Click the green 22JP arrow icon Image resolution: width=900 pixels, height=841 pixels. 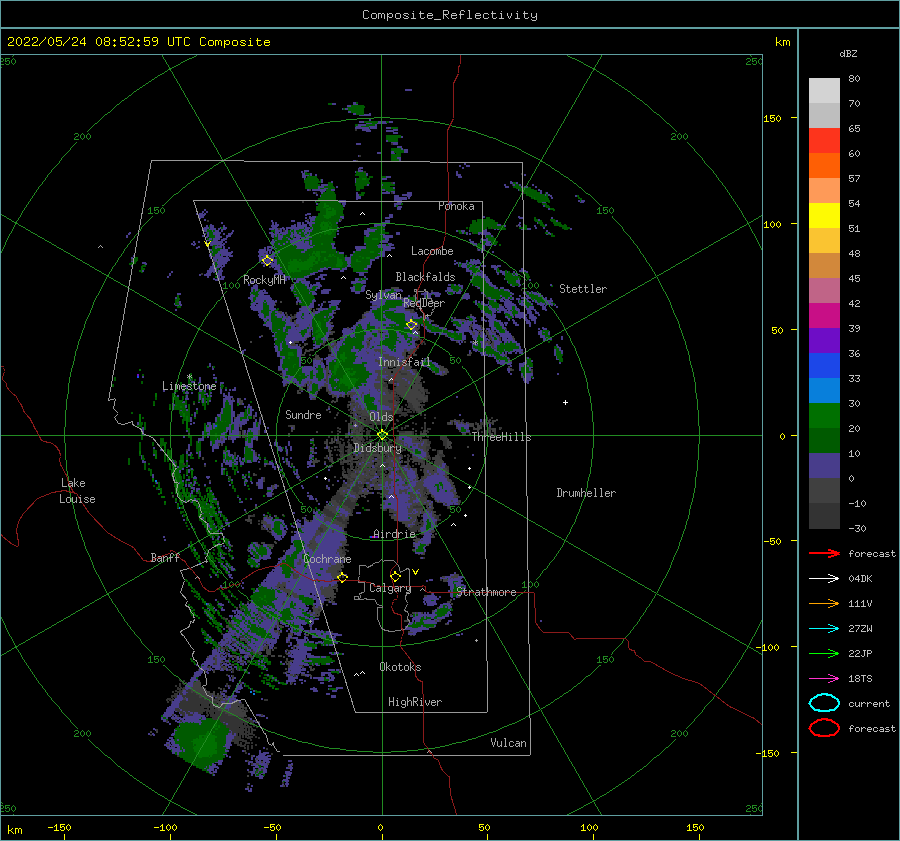(x=824, y=653)
